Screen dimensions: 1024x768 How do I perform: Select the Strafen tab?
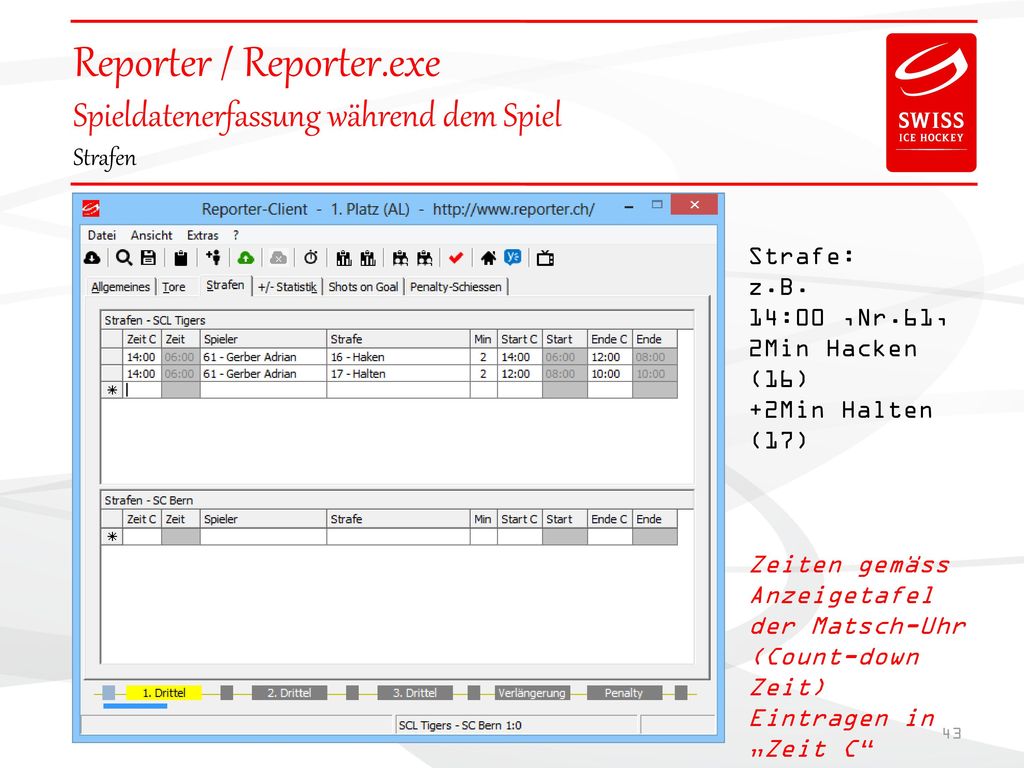click(225, 285)
